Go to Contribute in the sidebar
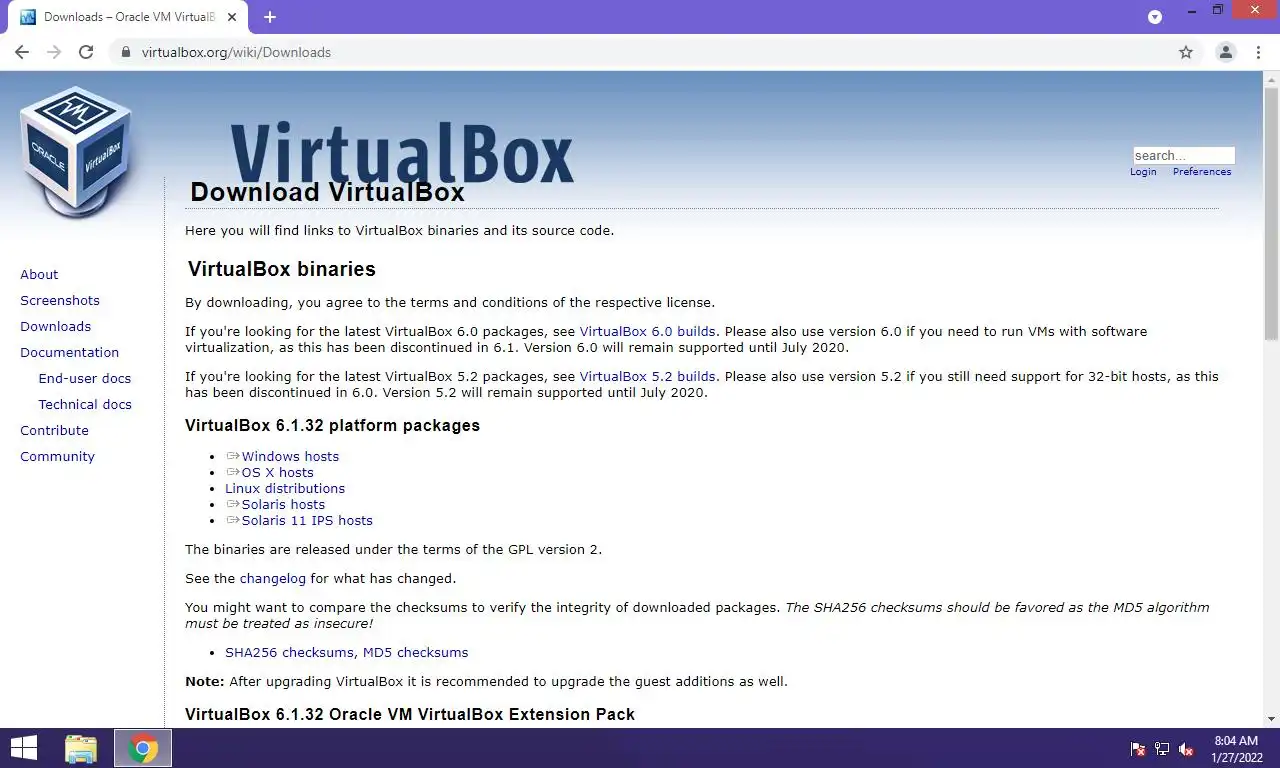This screenshot has height=768, width=1280. click(54, 430)
